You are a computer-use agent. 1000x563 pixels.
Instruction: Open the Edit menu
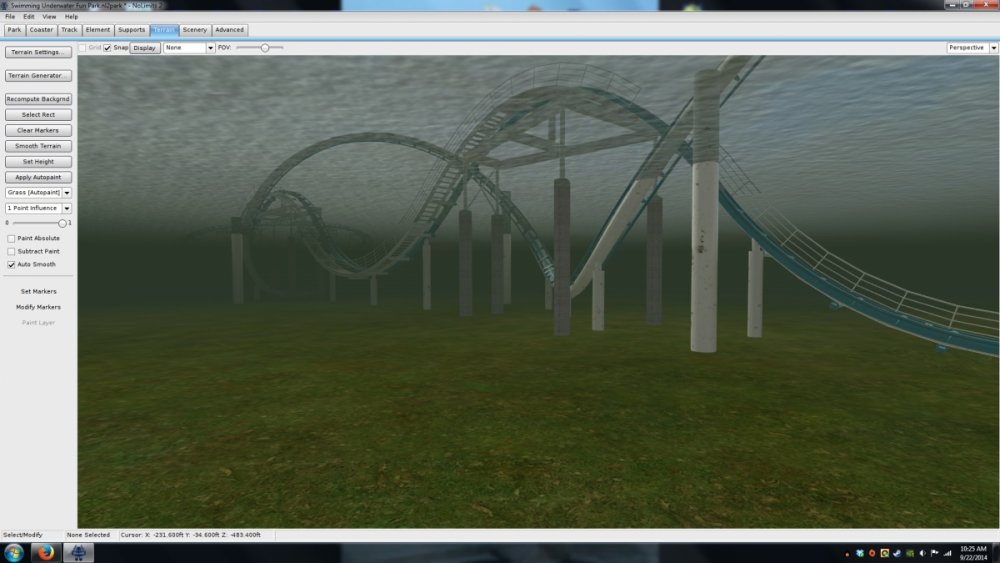click(28, 17)
